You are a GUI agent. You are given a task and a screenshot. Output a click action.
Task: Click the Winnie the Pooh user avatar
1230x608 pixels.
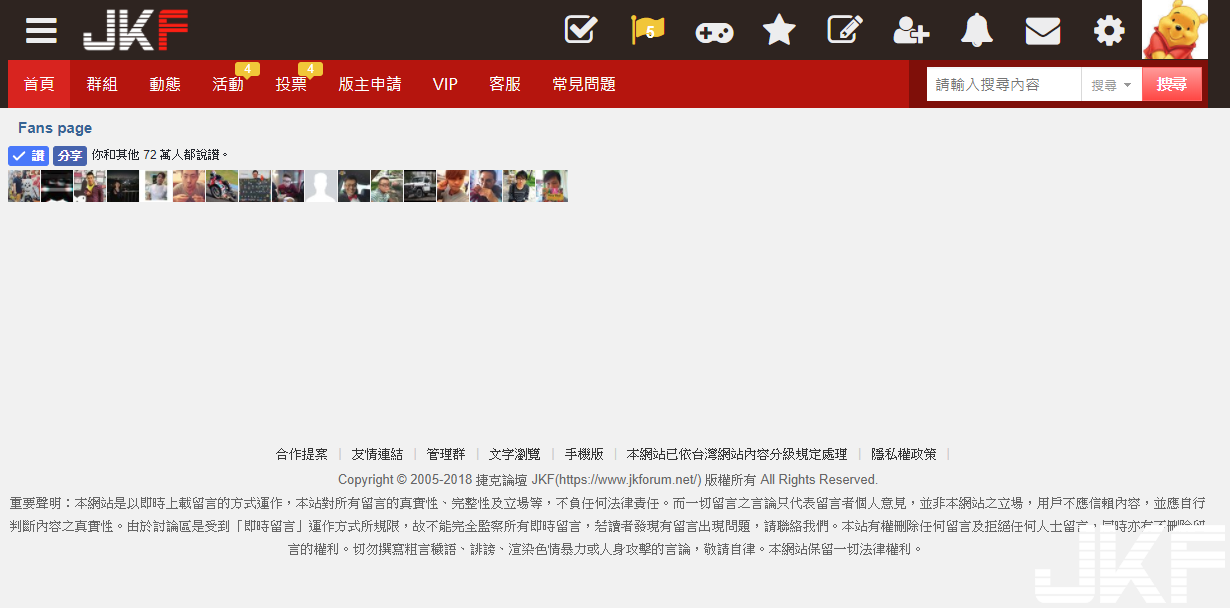pos(1174,30)
